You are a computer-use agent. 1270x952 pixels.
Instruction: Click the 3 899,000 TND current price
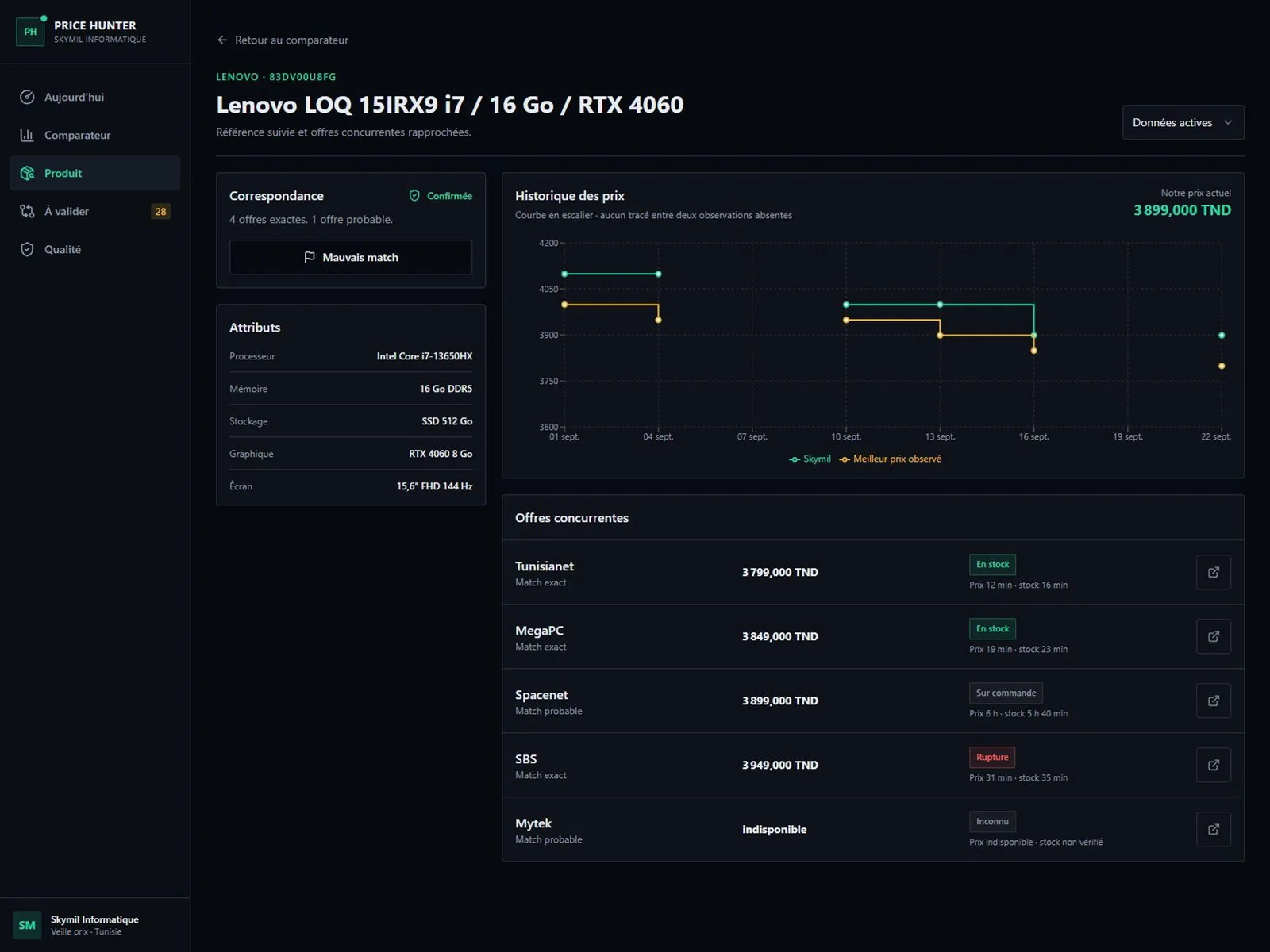[x=1182, y=210]
